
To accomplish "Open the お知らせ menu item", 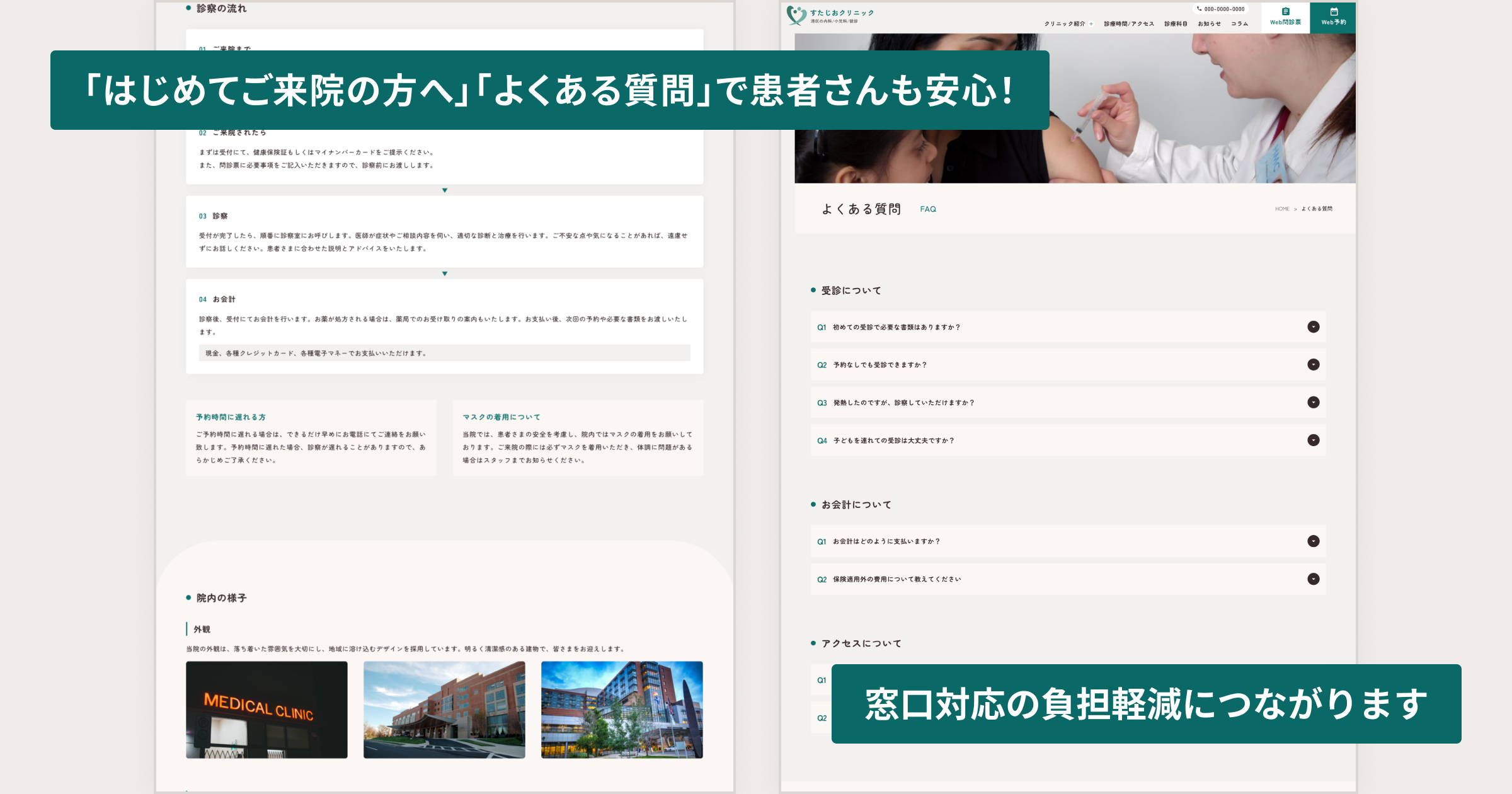I will pyautogui.click(x=1209, y=24).
